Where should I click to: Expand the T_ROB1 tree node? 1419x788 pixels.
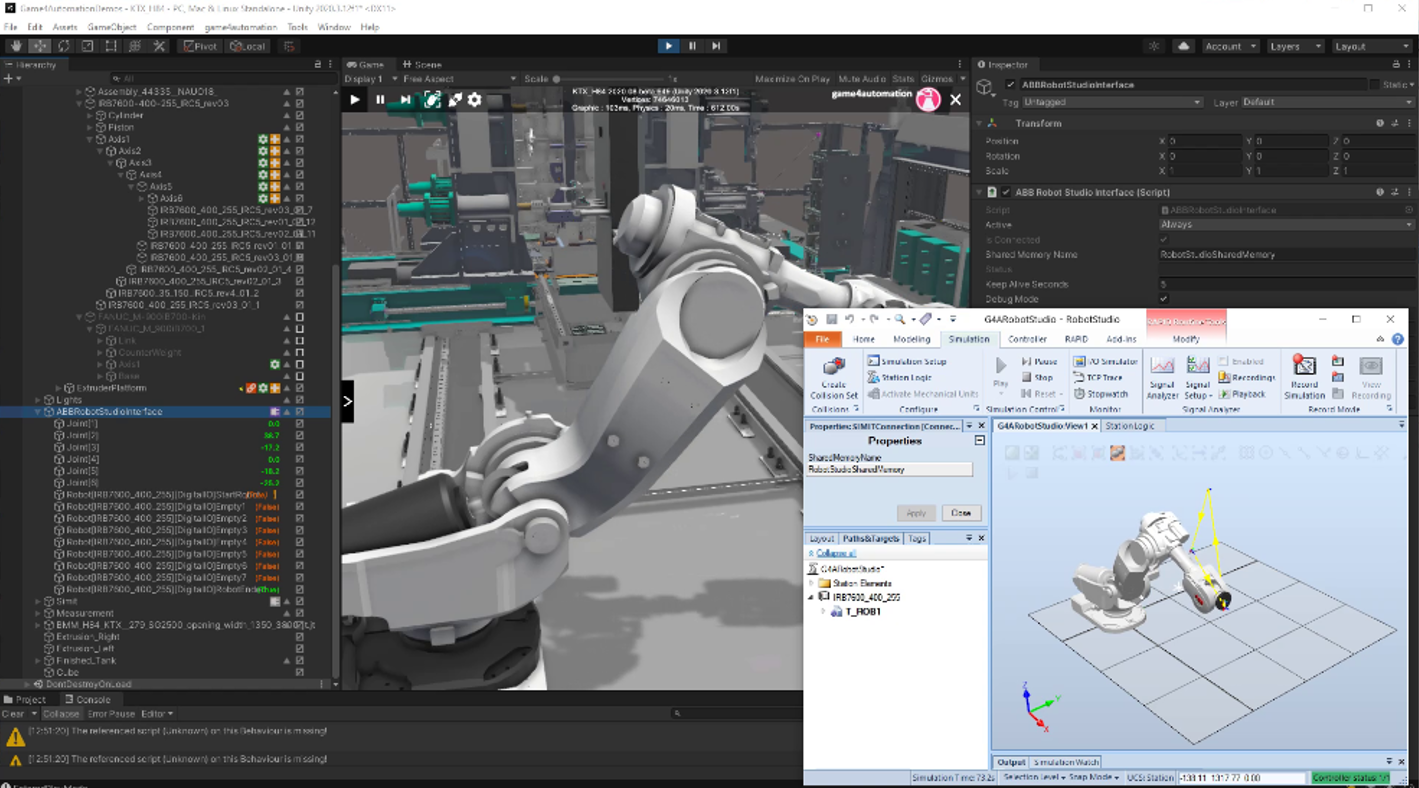824,611
